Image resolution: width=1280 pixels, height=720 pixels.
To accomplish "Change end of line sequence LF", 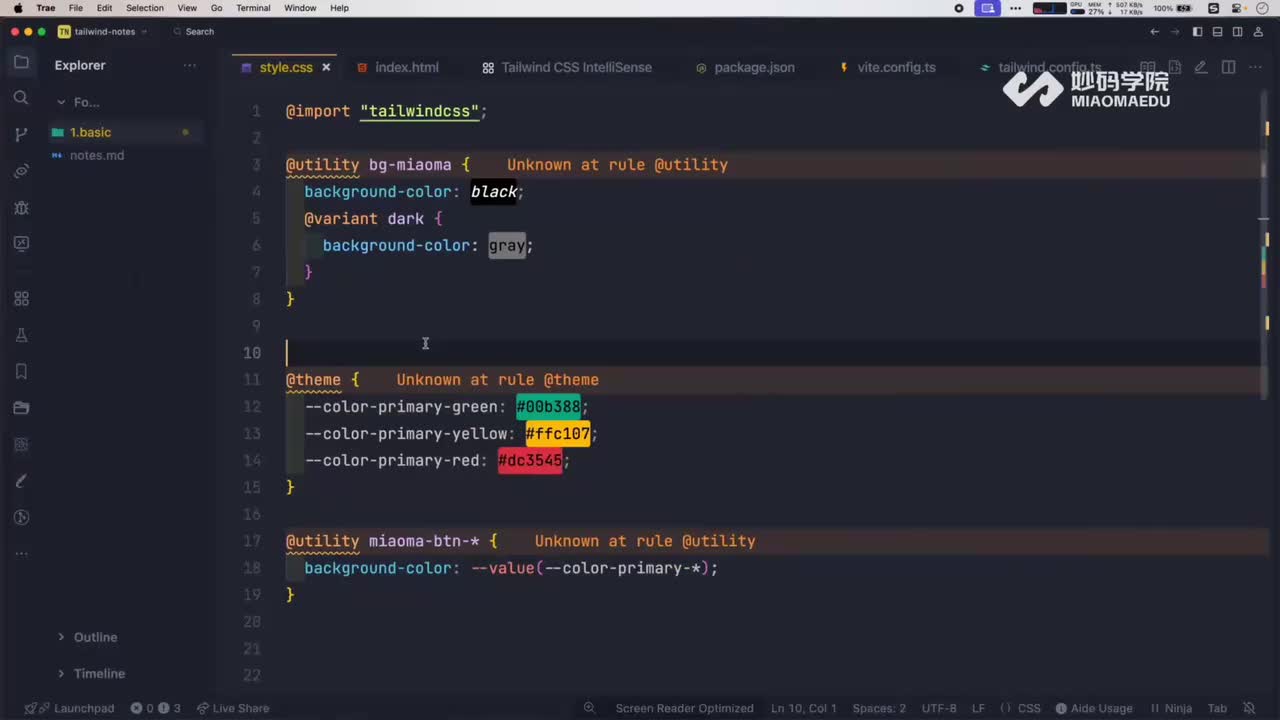I will 978,708.
